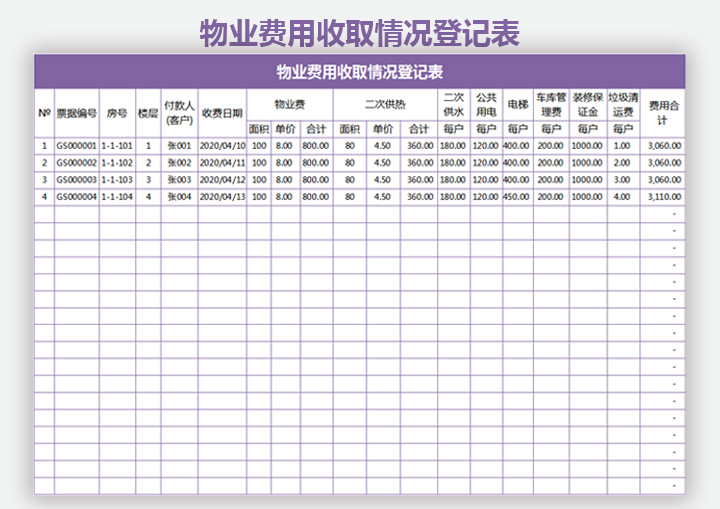This screenshot has height=509, width=720.
Task: Select 120.00 electricity fee in GS000001 row
Action: [x=485, y=146]
